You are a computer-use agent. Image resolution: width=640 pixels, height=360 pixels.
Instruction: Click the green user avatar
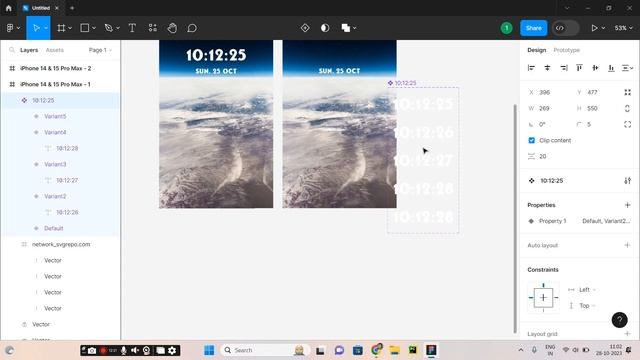pyautogui.click(x=507, y=28)
